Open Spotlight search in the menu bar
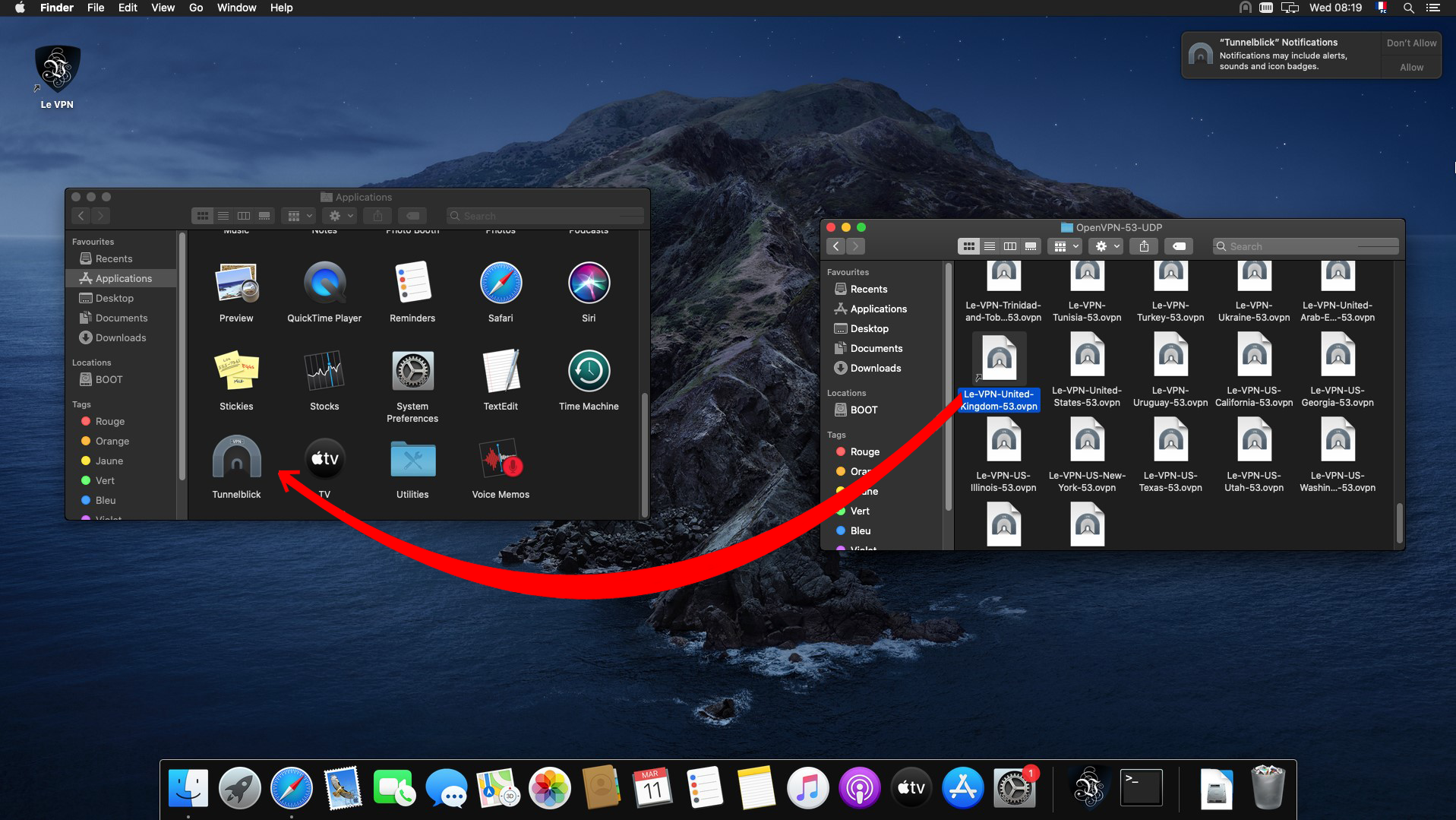The height and width of the screenshot is (820, 1456). click(x=1408, y=8)
